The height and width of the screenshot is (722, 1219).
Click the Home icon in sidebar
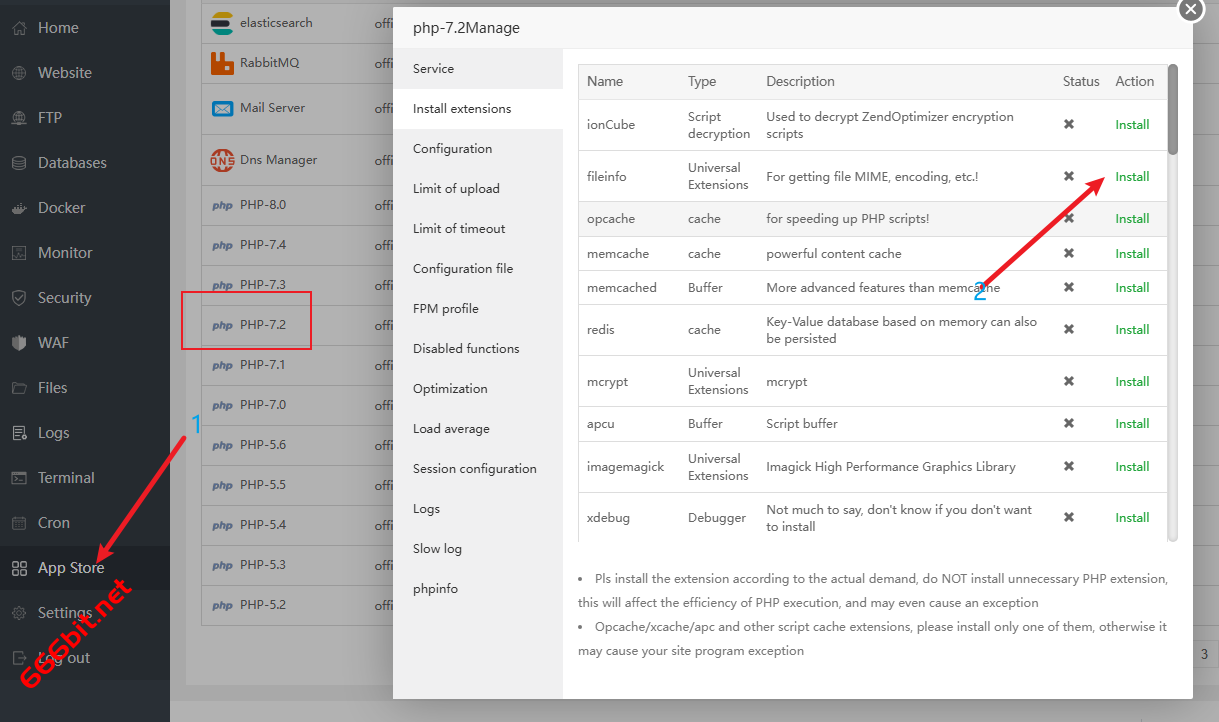19,28
